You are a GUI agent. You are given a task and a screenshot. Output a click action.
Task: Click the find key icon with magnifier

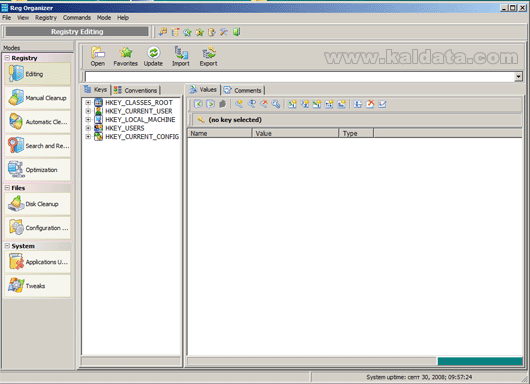[276, 104]
